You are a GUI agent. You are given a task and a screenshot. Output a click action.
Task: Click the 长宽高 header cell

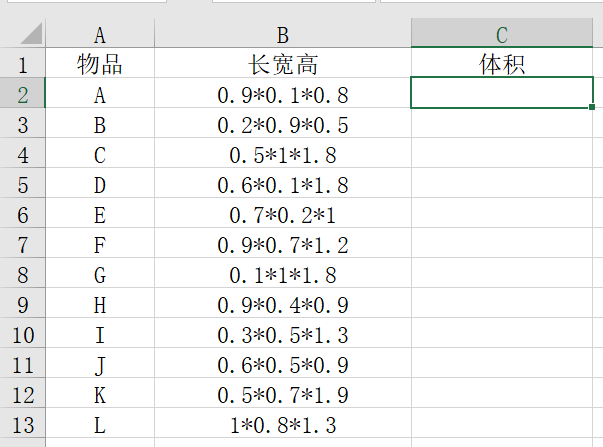(x=283, y=63)
